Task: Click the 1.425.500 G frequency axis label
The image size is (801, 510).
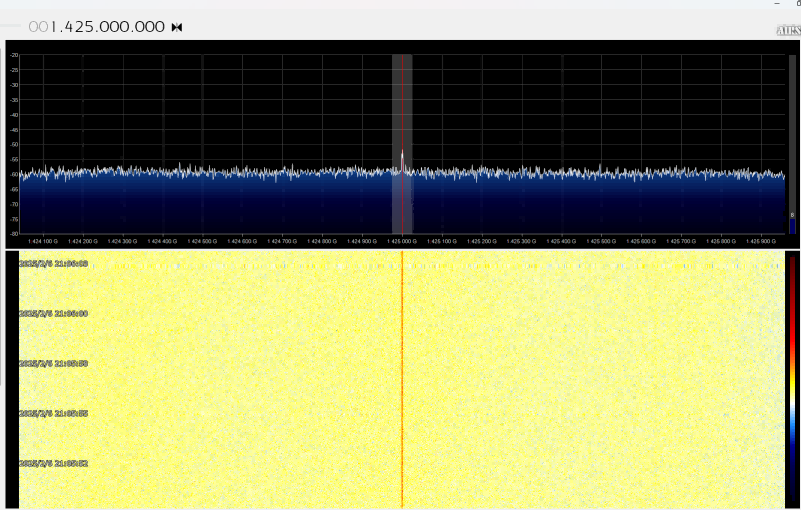Action: (601, 241)
